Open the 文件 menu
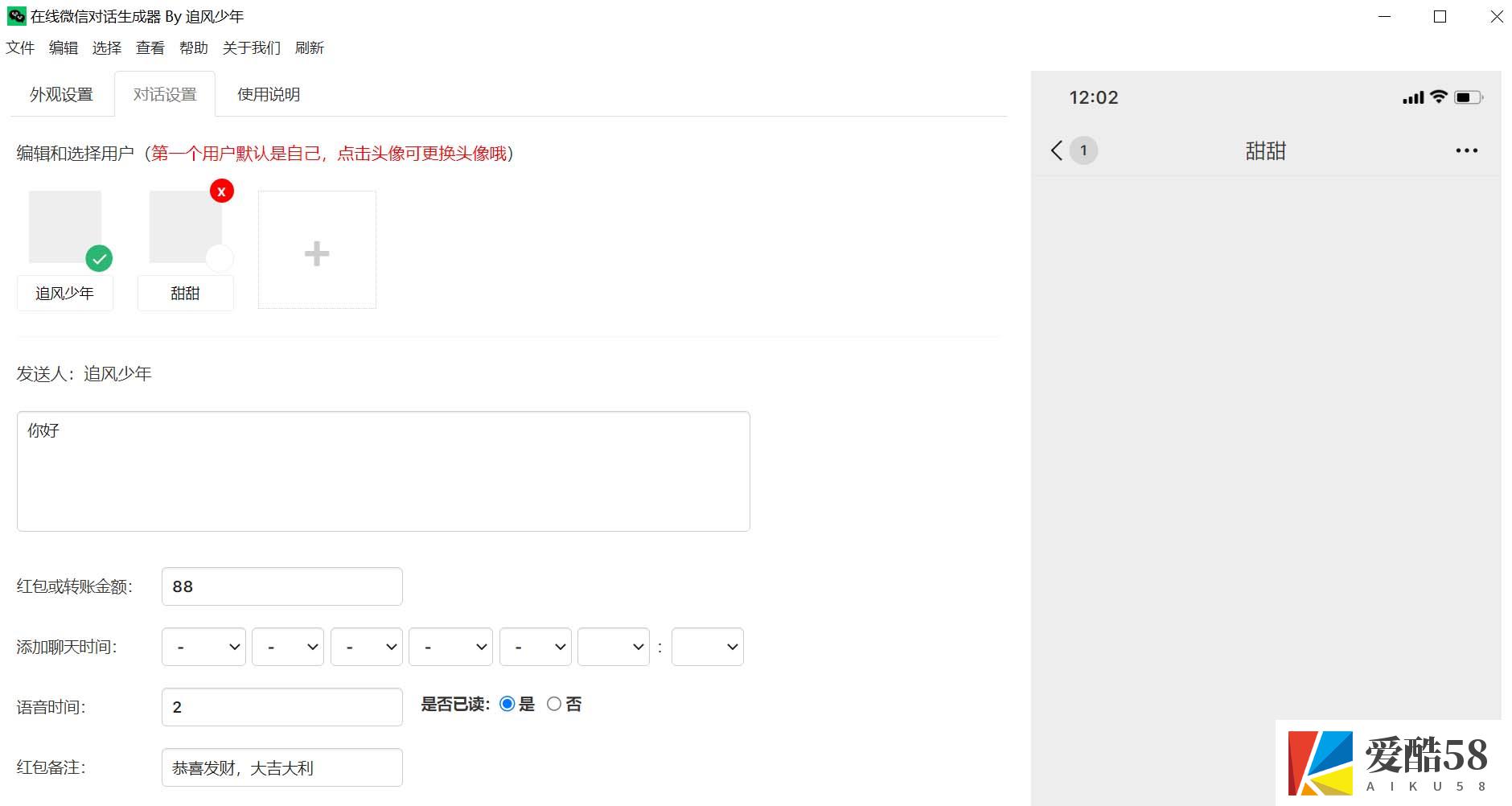Viewport: 1512px width, 806px height. point(20,47)
